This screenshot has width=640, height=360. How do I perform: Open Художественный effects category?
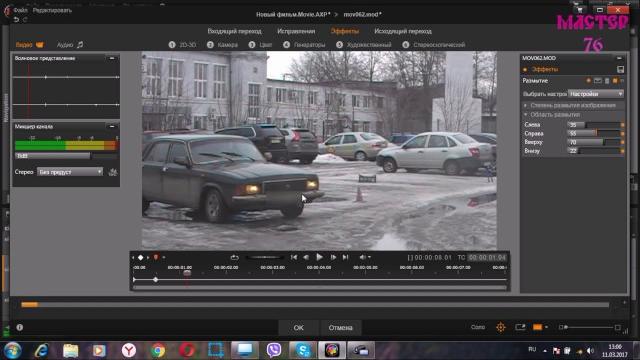pyautogui.click(x=364, y=44)
